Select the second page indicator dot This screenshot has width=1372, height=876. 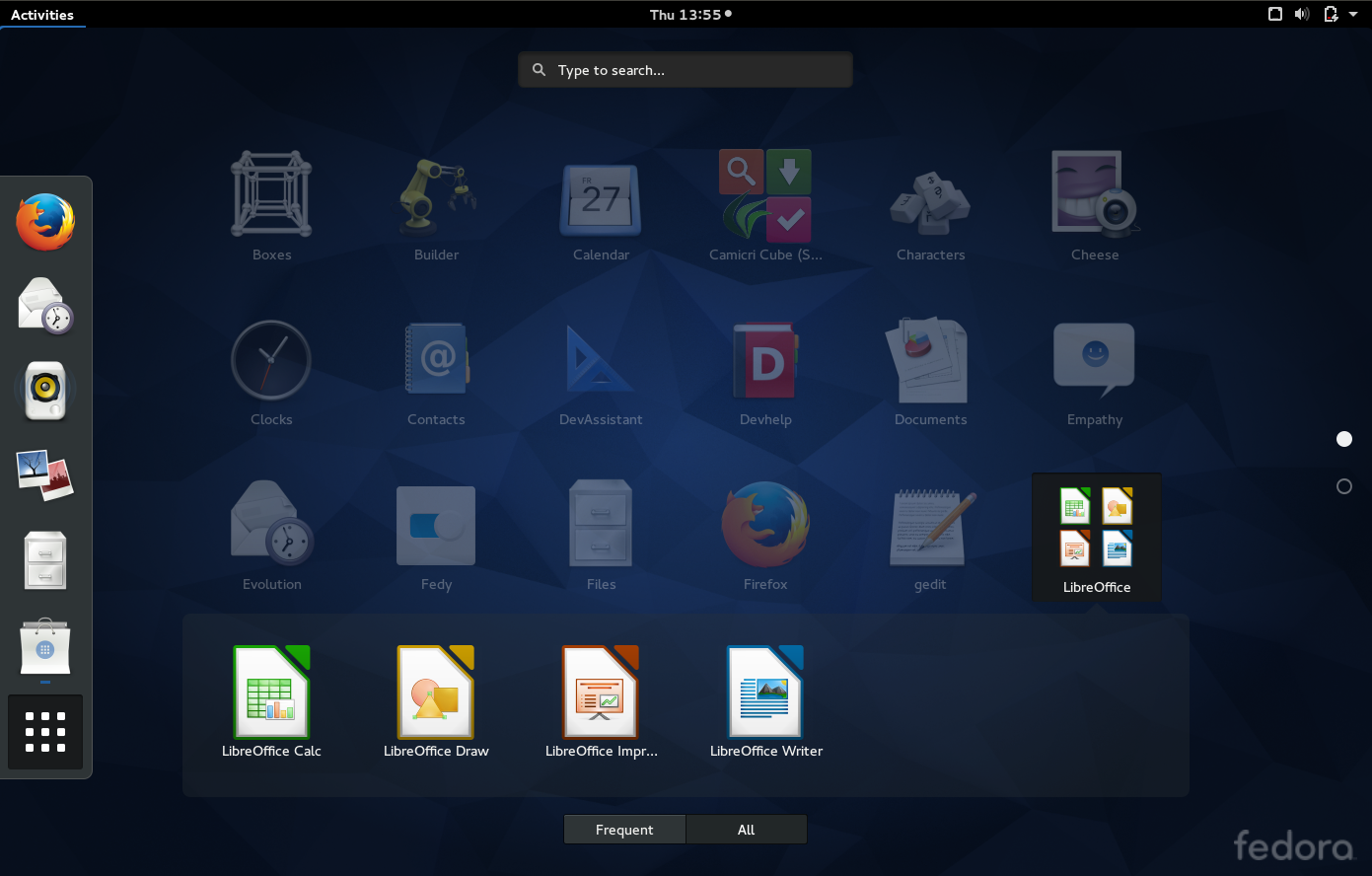click(1343, 485)
